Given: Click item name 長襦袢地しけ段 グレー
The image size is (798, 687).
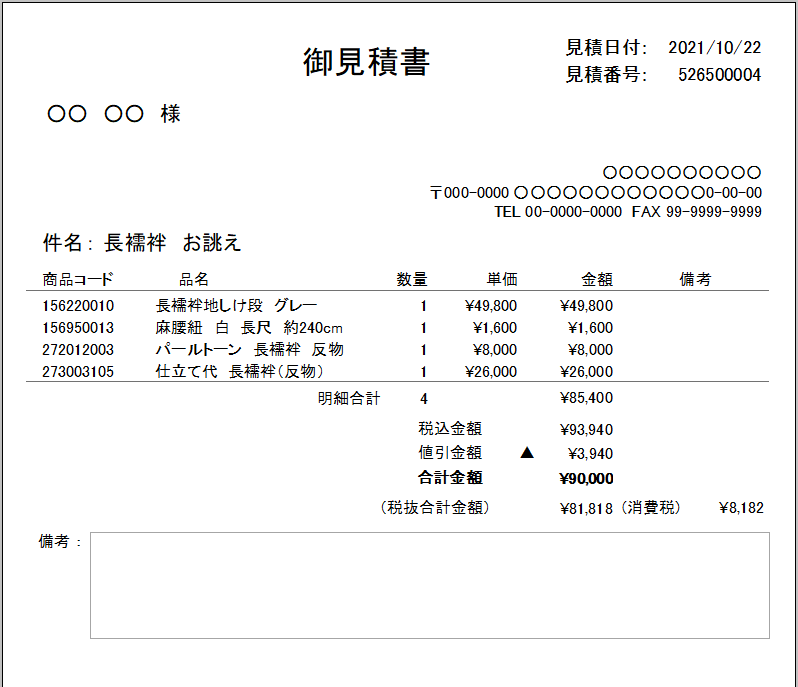Looking at the screenshot, I should pyautogui.click(x=236, y=306).
